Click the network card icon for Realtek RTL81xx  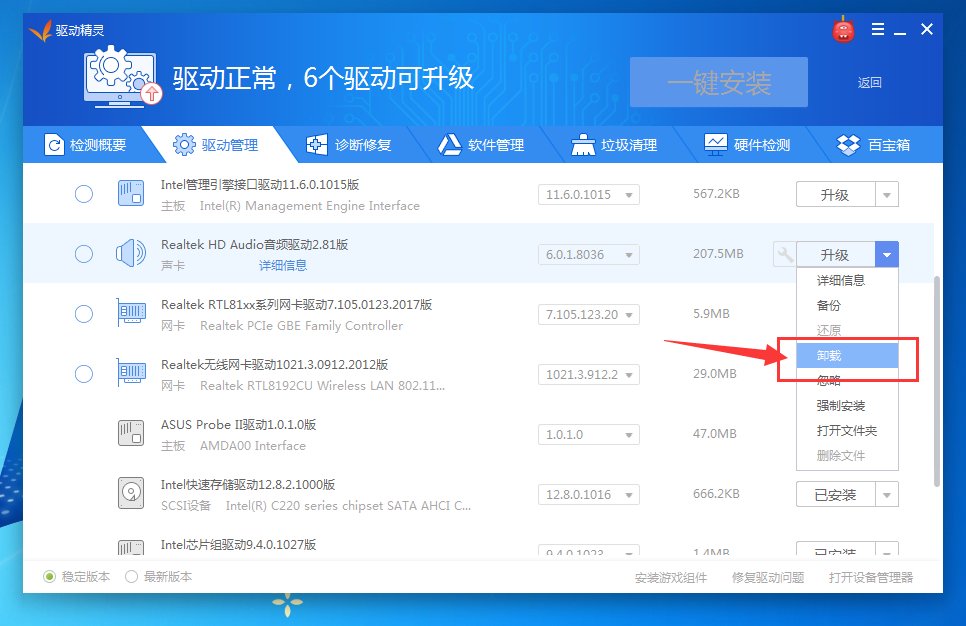(x=131, y=312)
